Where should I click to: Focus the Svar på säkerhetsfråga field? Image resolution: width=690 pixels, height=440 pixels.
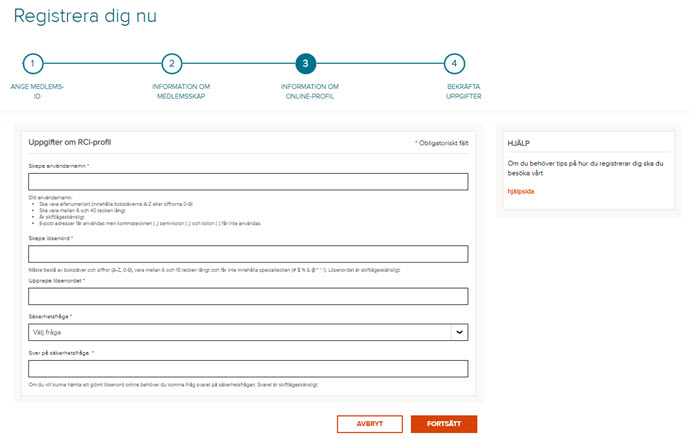tap(248, 369)
